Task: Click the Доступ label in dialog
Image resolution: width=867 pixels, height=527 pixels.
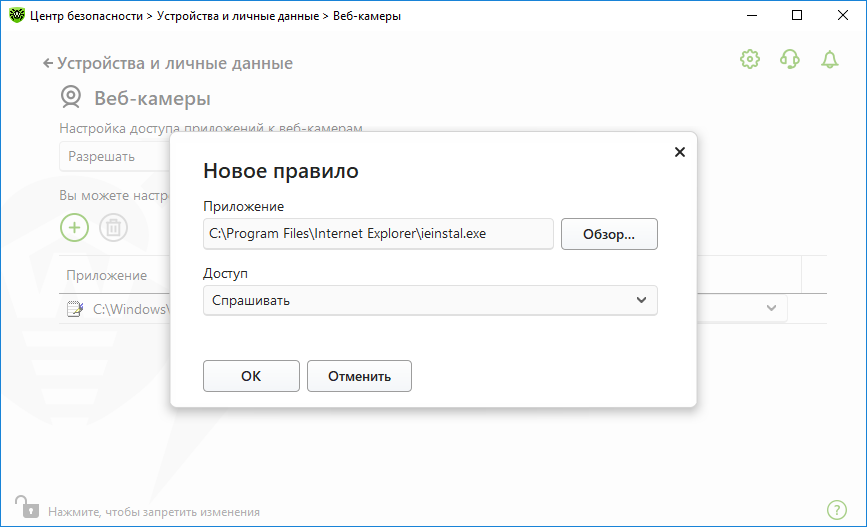Action: [x=226, y=274]
